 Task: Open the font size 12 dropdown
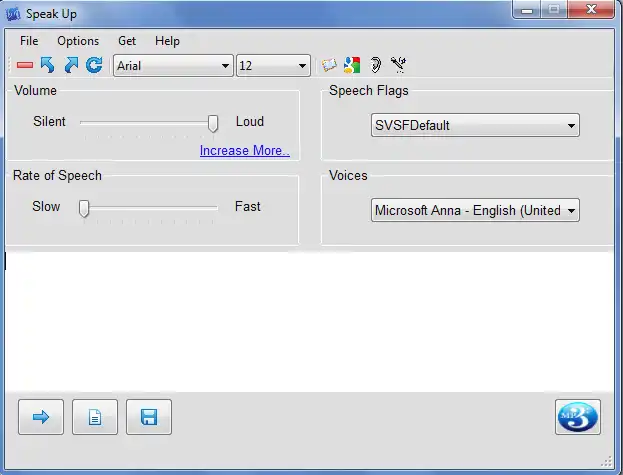click(273, 66)
